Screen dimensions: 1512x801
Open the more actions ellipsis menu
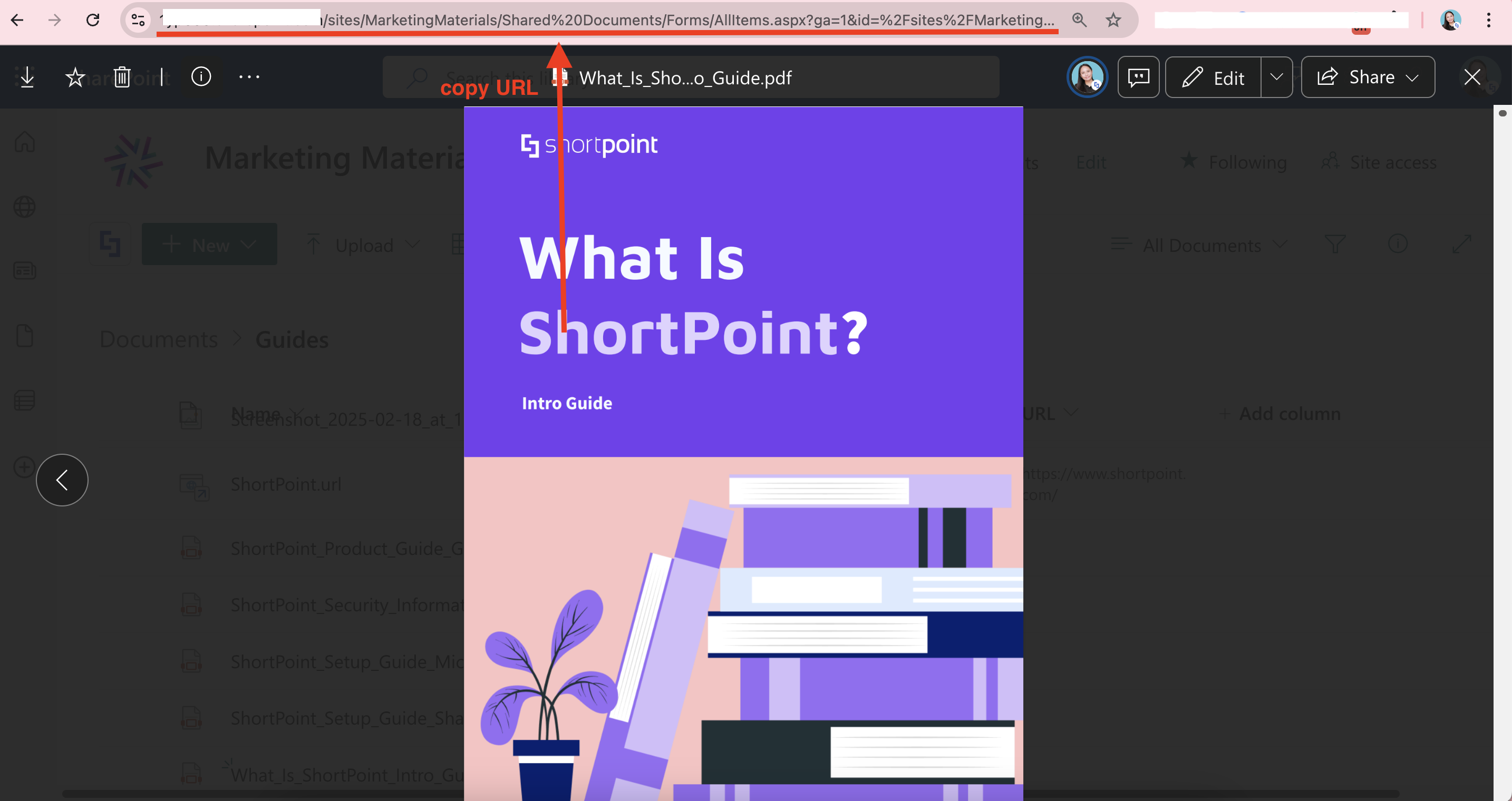(249, 76)
